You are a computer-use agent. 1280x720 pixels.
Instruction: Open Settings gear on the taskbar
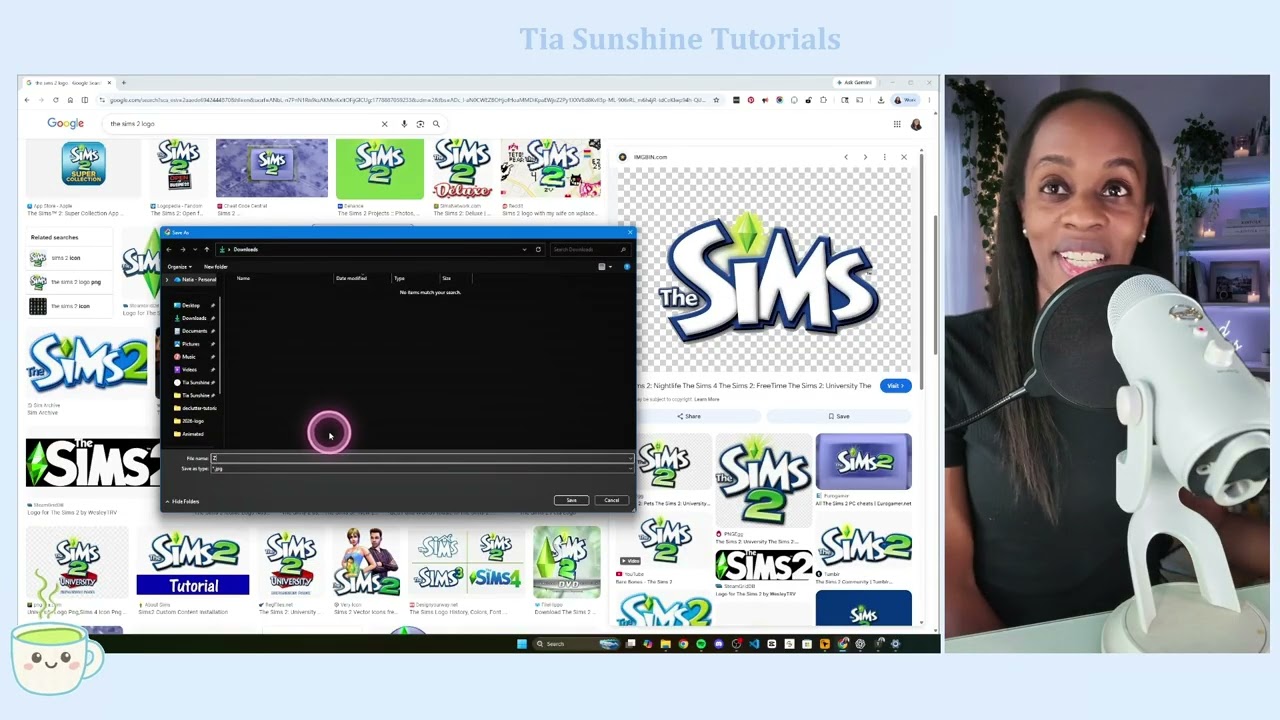tap(895, 644)
